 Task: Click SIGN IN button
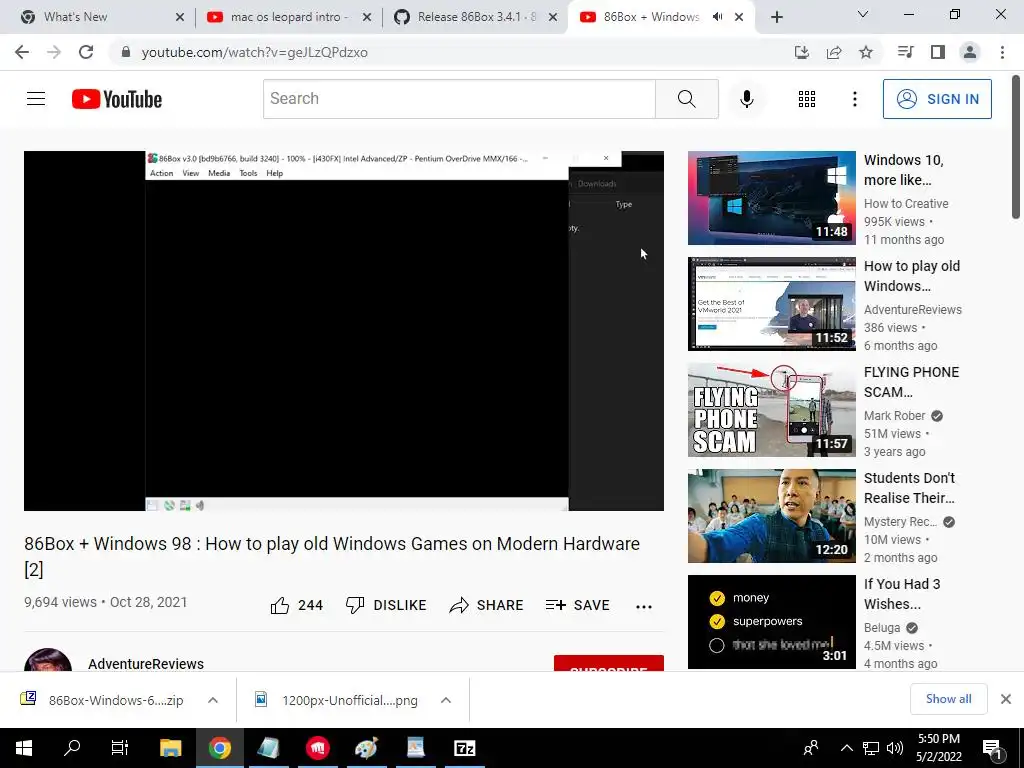[x=937, y=99]
